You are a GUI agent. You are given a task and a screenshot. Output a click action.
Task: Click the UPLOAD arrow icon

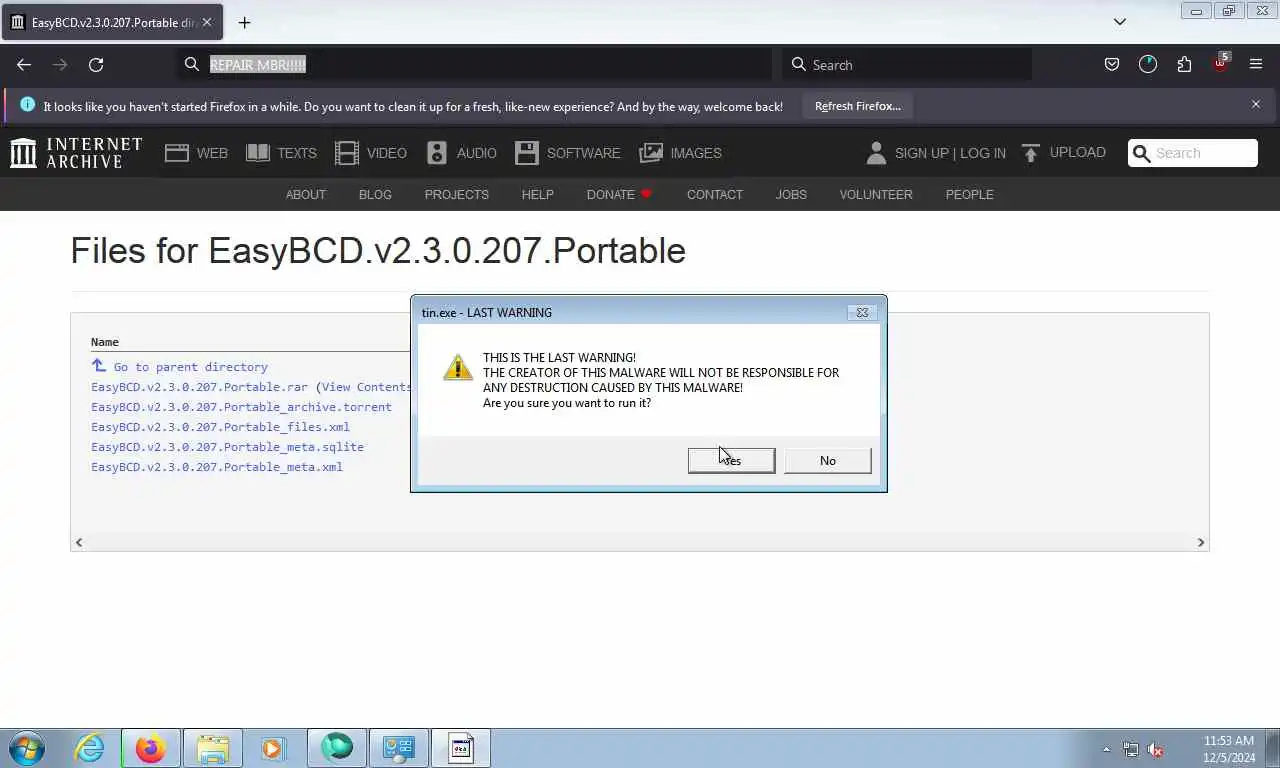coord(1031,153)
